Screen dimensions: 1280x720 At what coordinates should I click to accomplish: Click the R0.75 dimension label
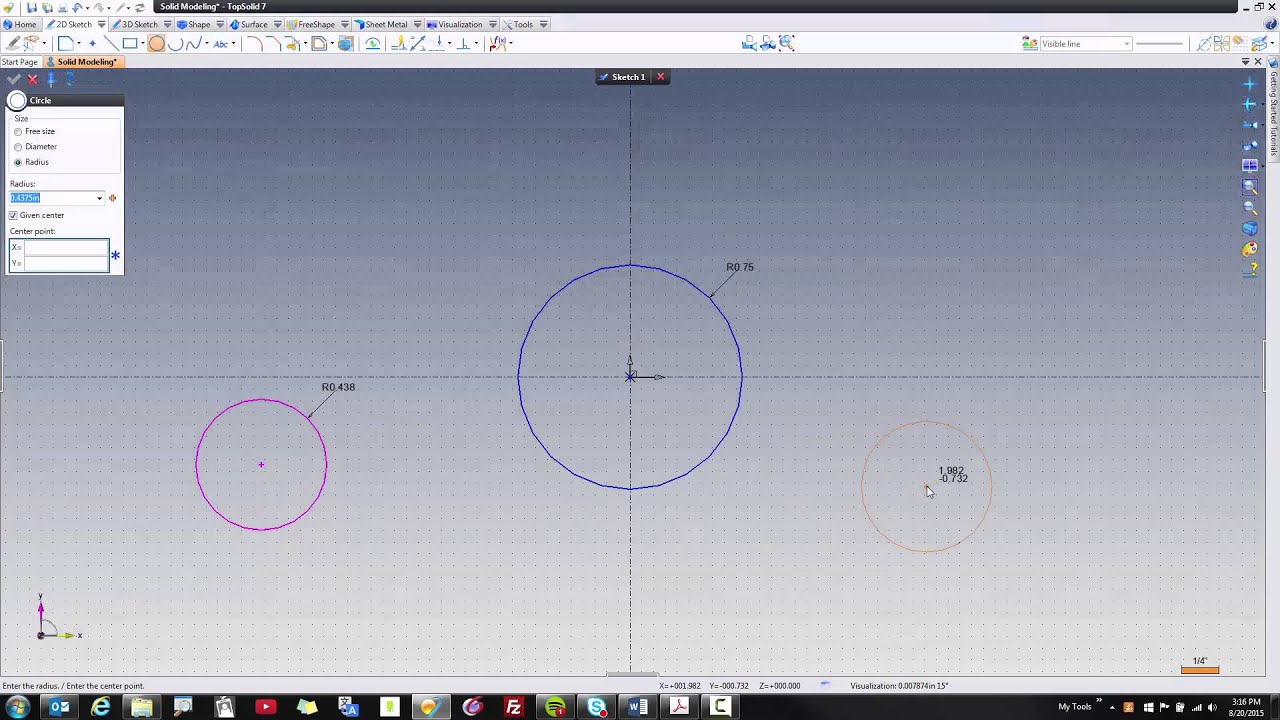pos(740,267)
